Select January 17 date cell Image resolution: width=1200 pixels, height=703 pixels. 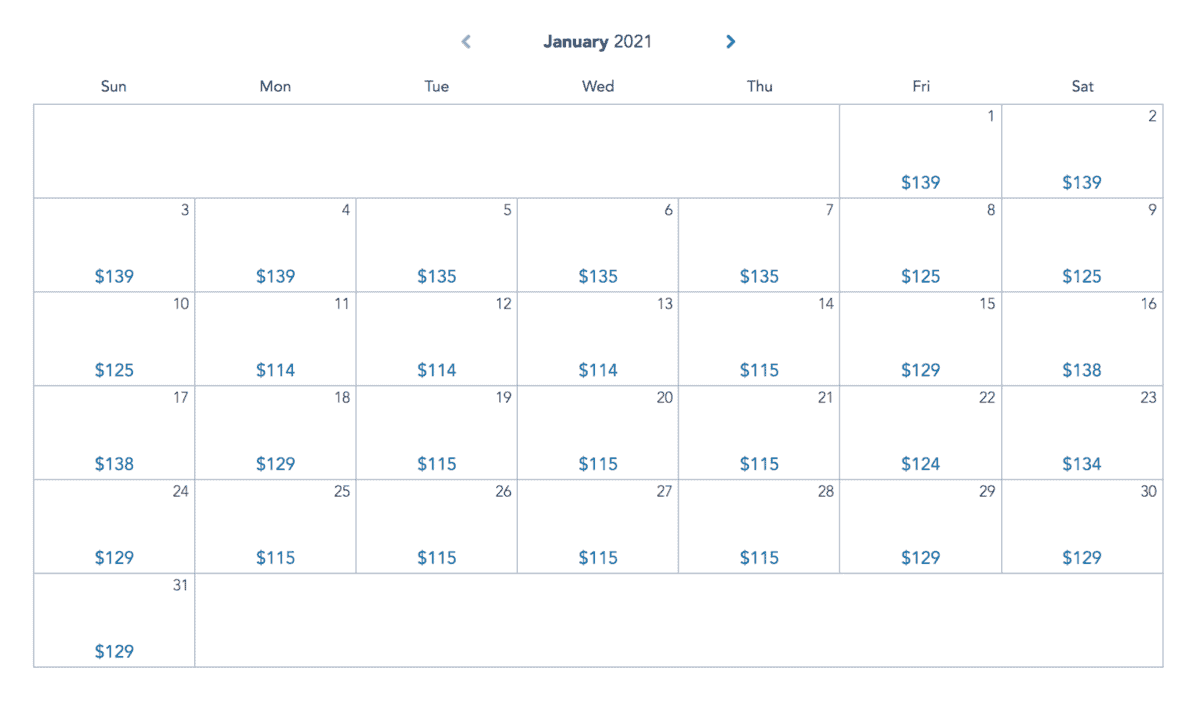coord(114,433)
